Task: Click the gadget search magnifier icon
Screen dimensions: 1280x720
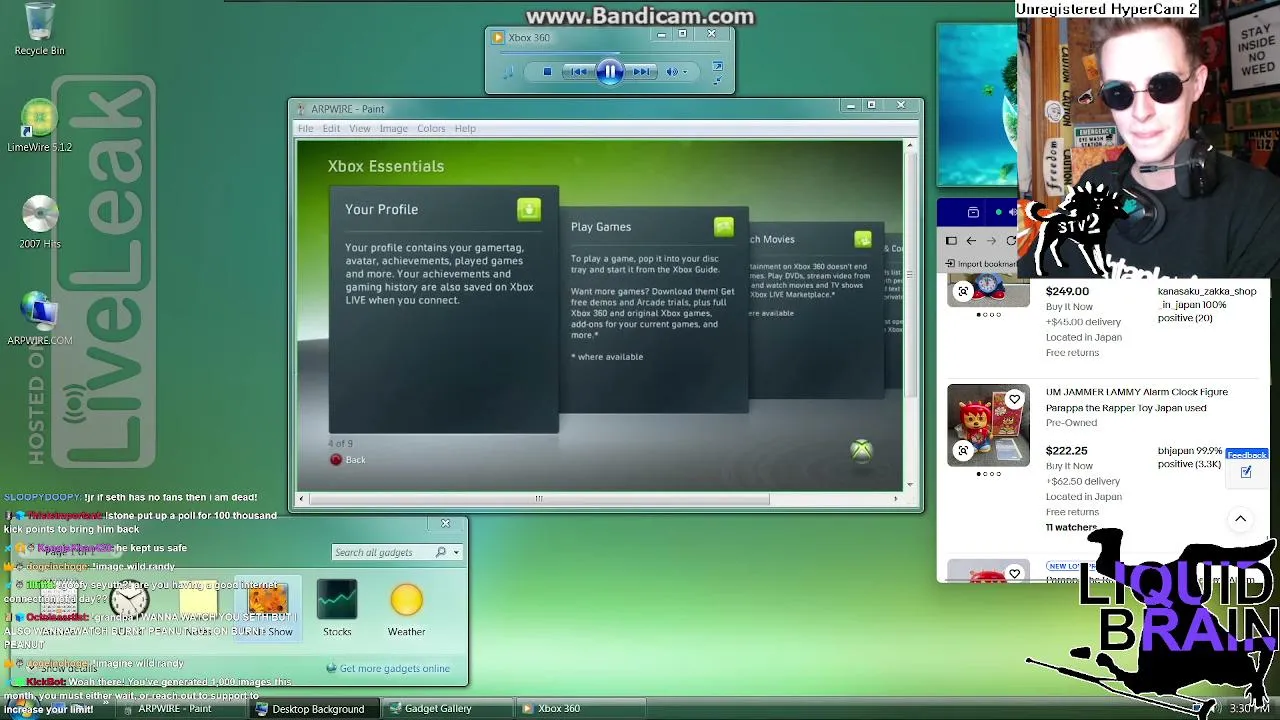Action: pos(441,552)
